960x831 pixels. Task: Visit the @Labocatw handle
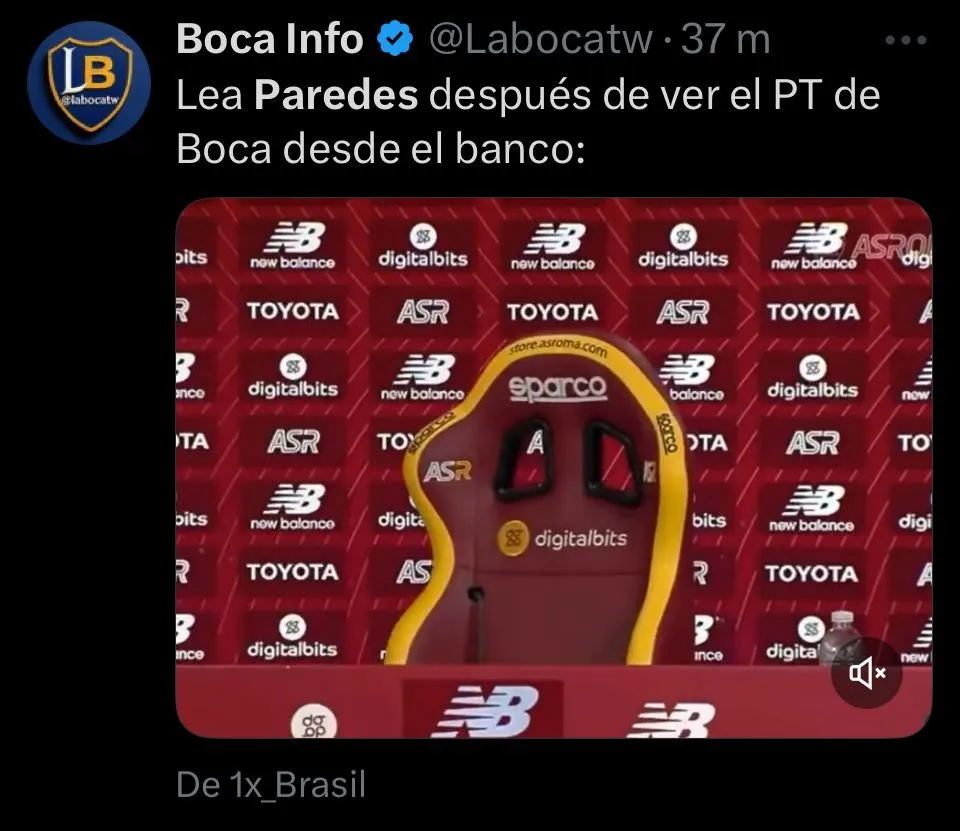click(541, 39)
